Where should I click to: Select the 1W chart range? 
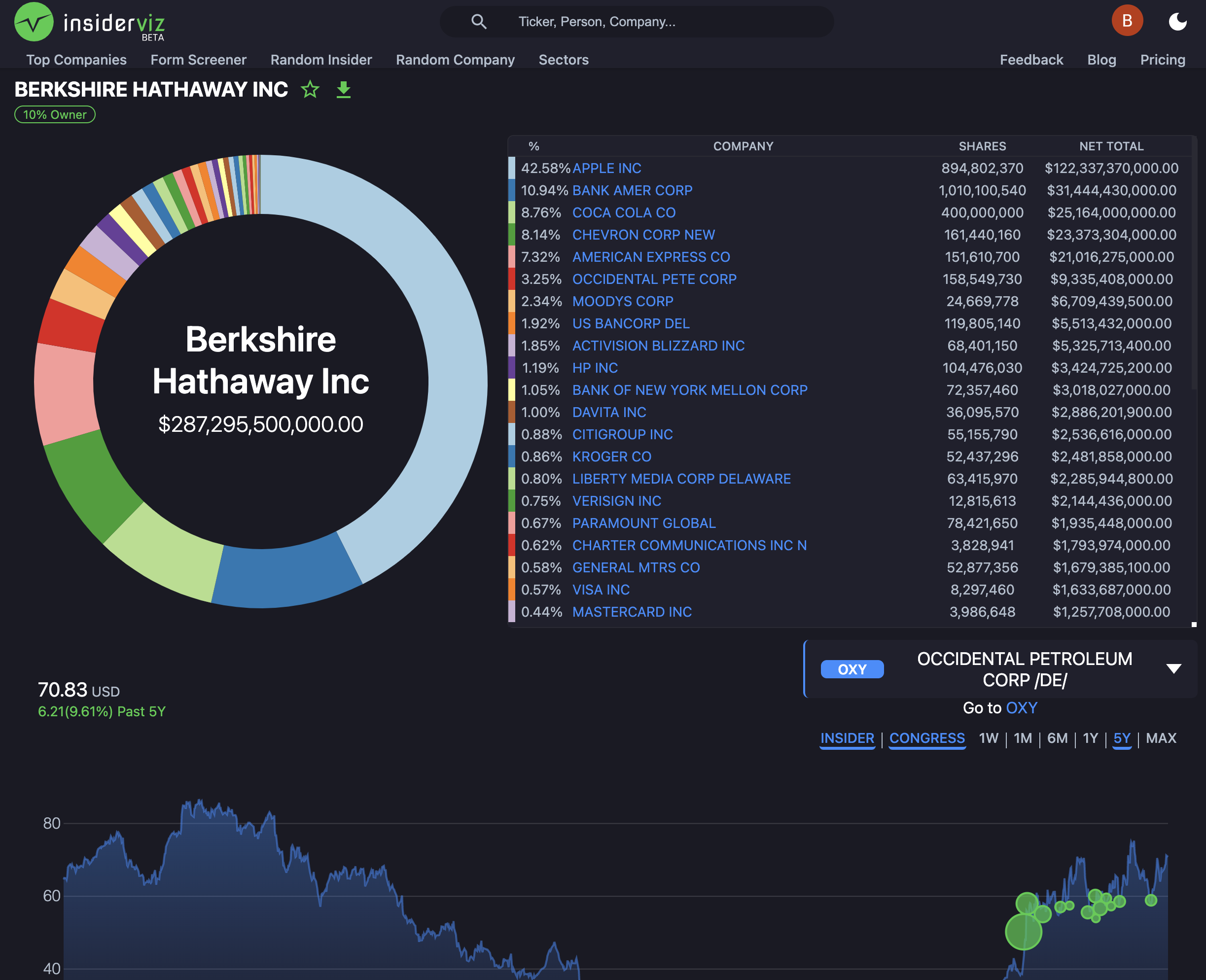pyautogui.click(x=989, y=738)
